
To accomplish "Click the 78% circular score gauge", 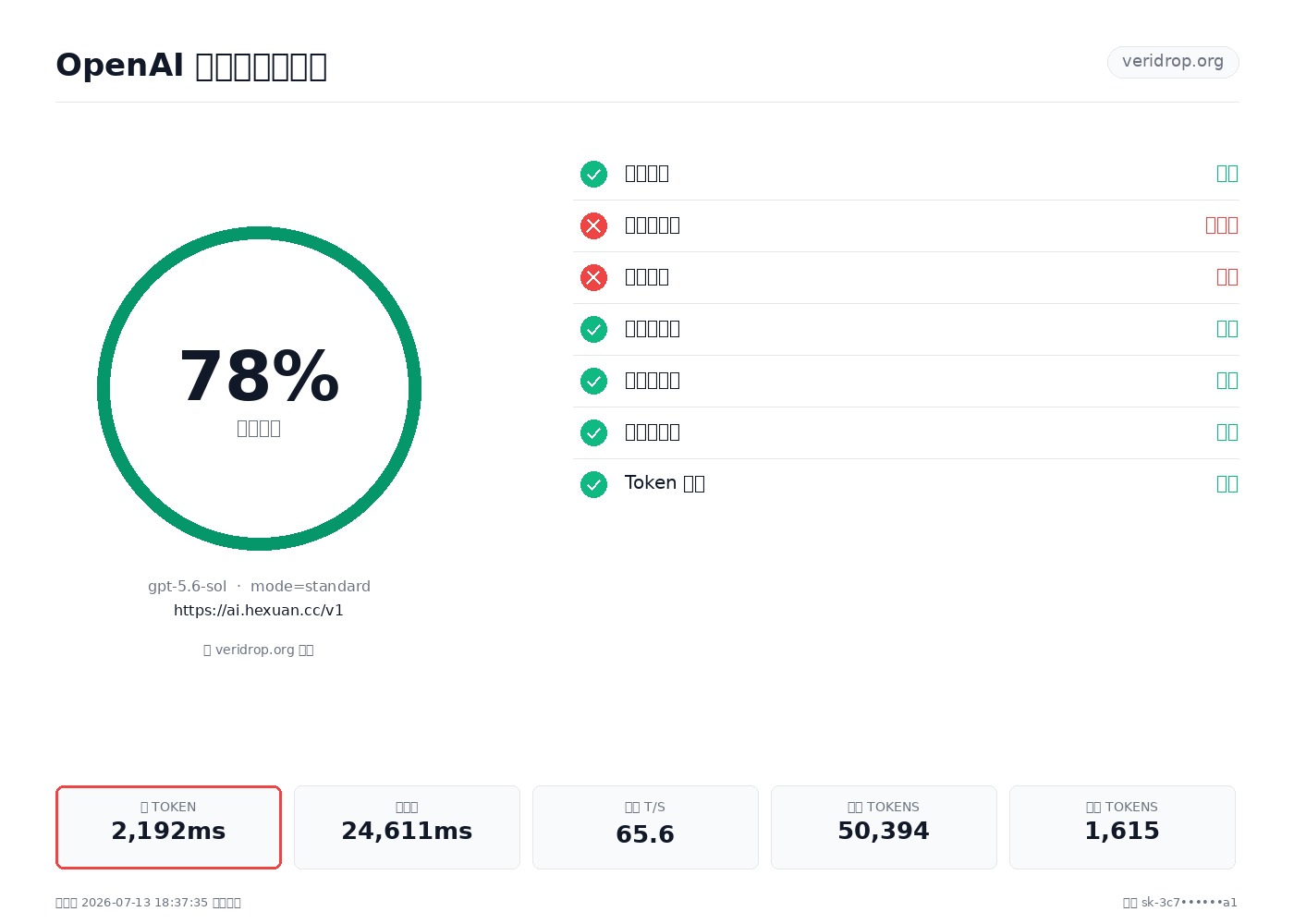I will (x=259, y=388).
